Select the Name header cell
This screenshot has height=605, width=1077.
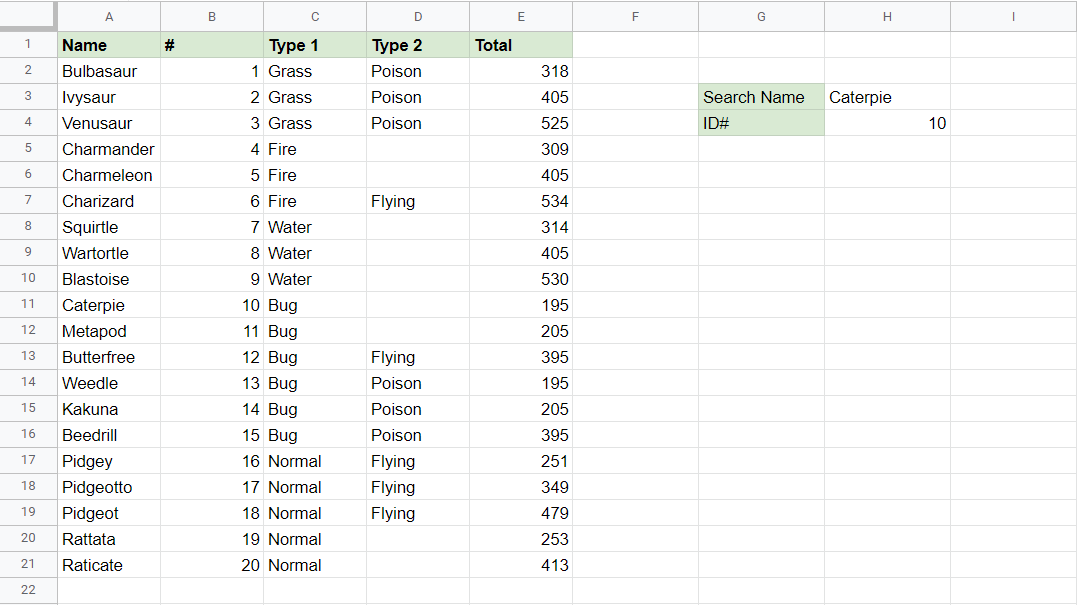(109, 45)
